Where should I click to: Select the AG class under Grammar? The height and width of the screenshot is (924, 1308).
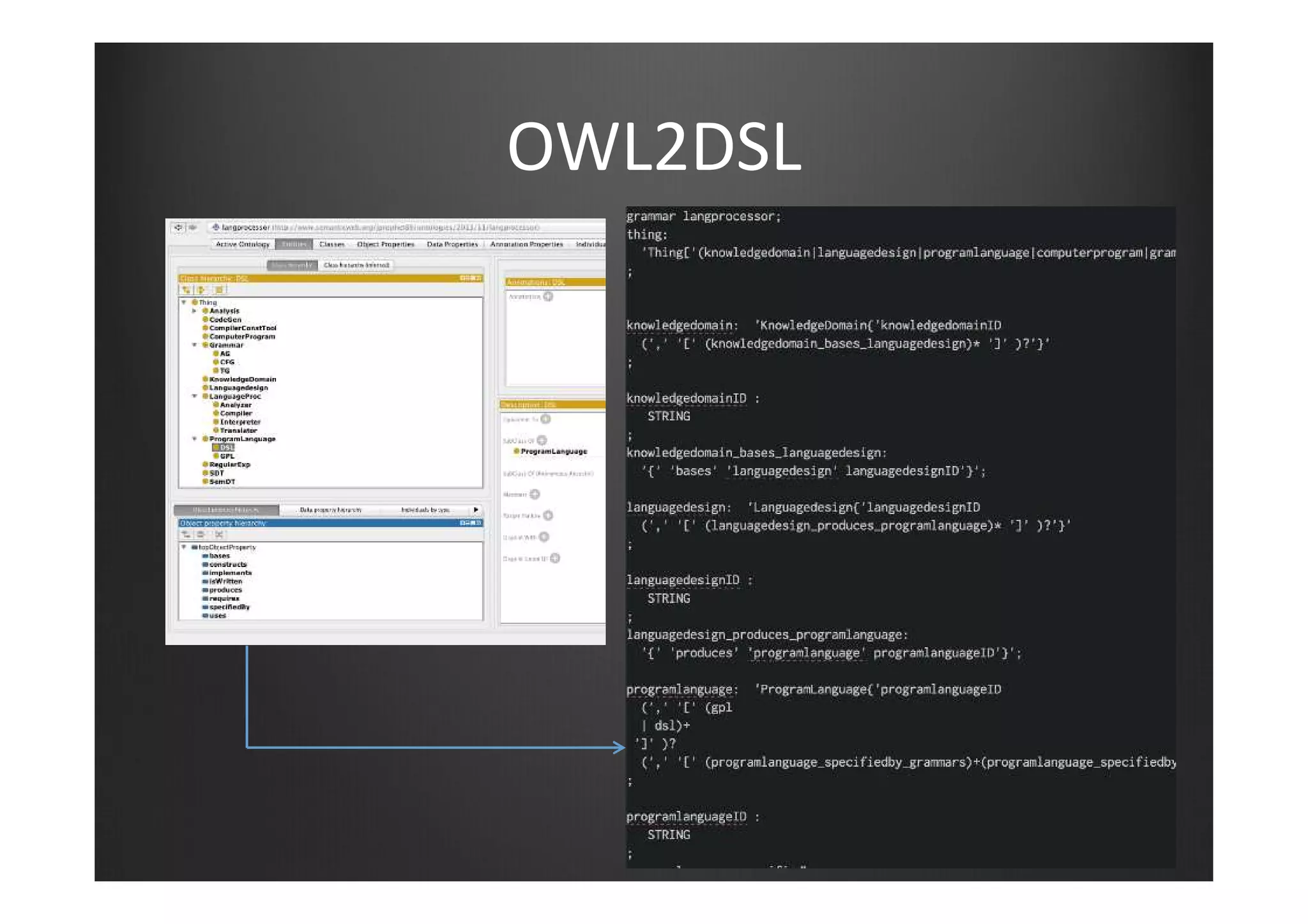221,353
